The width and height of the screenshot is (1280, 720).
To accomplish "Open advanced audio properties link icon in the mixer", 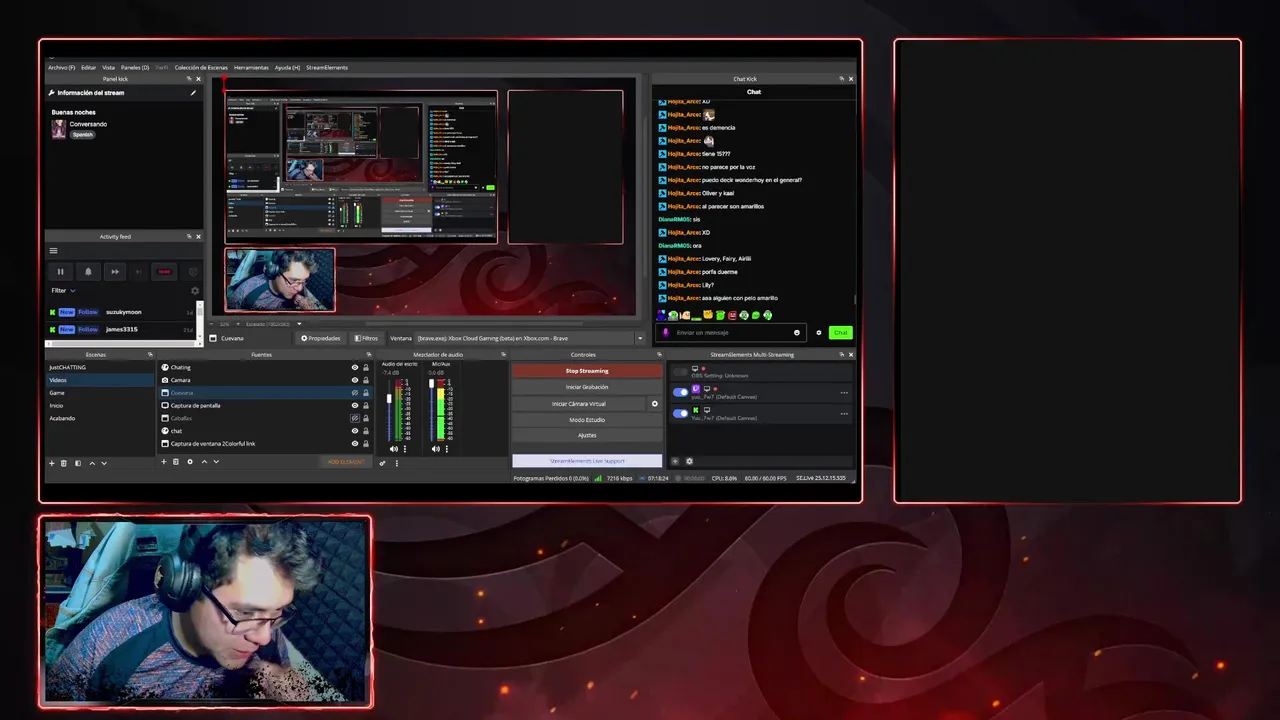I will point(382,463).
